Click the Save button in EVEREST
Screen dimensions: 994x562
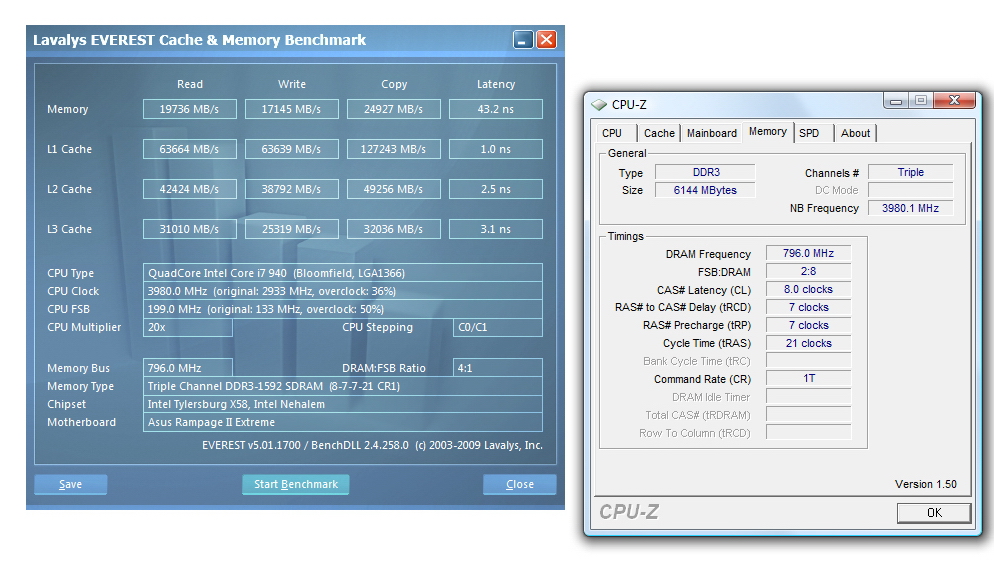[x=70, y=484]
